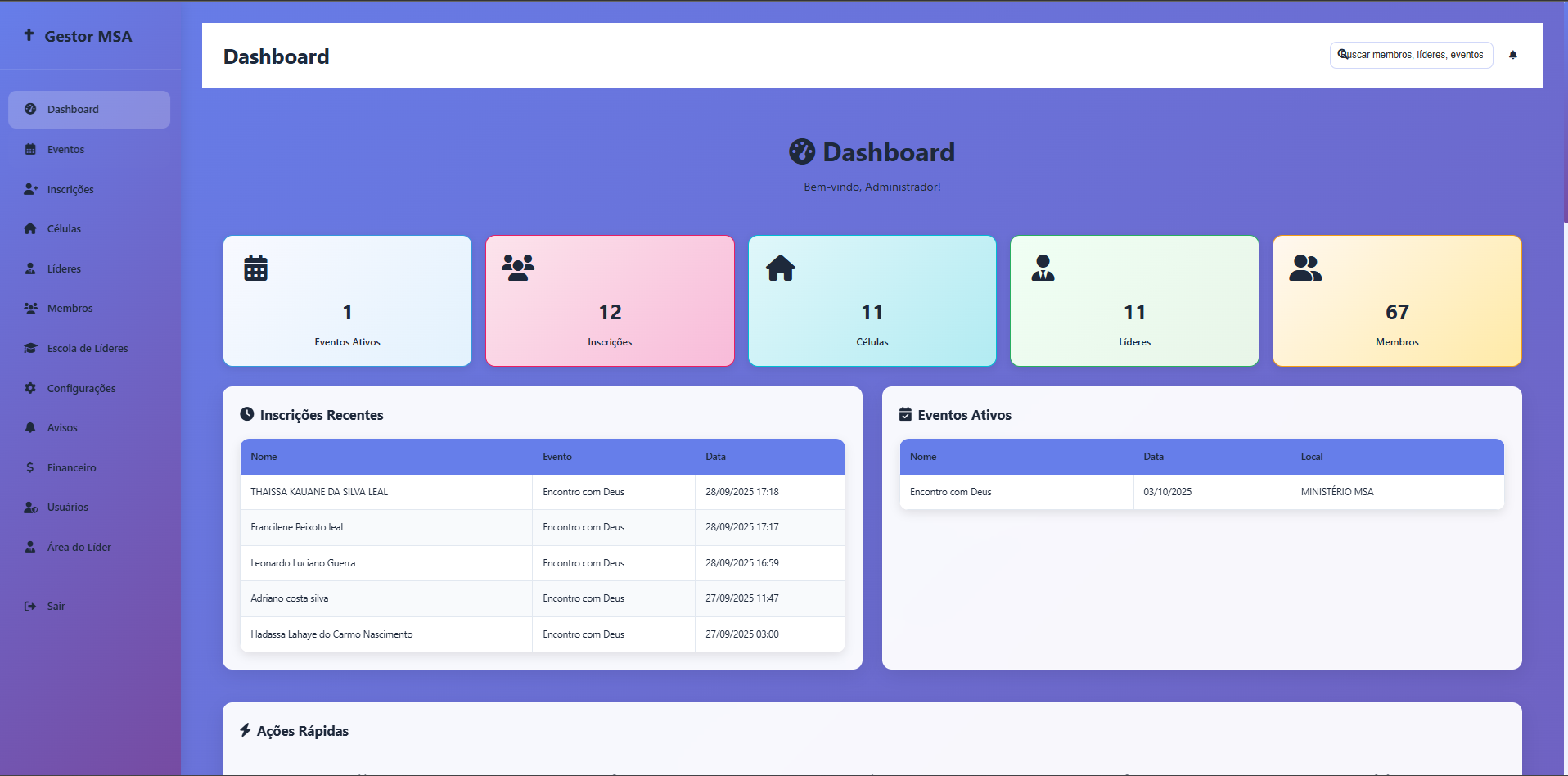1568x776 pixels.
Task: Select the Usuários menu entry
Action: tap(68, 507)
